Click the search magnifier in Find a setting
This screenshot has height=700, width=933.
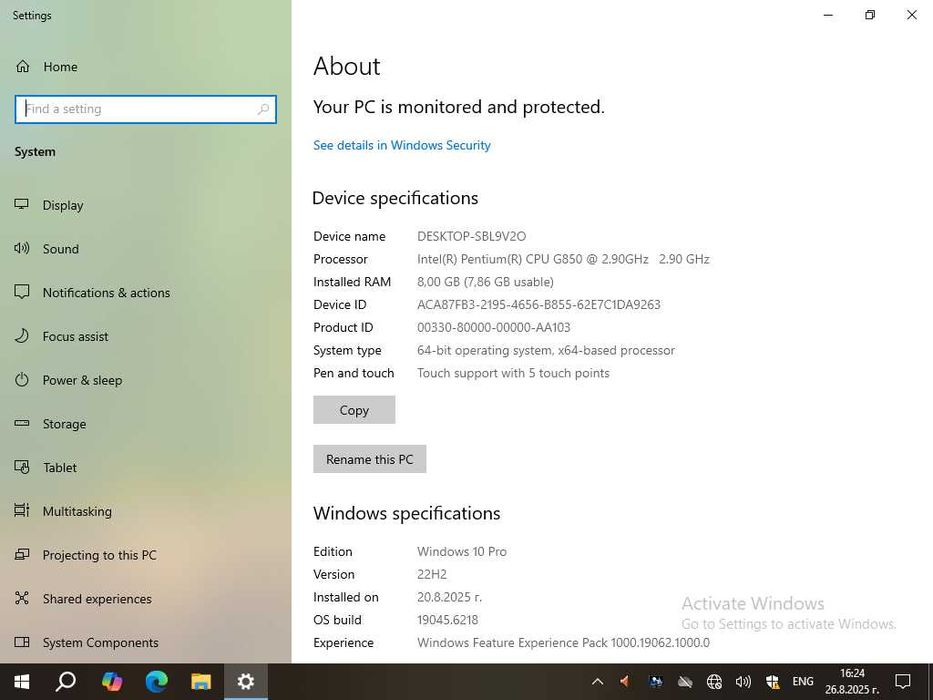pyautogui.click(x=263, y=109)
